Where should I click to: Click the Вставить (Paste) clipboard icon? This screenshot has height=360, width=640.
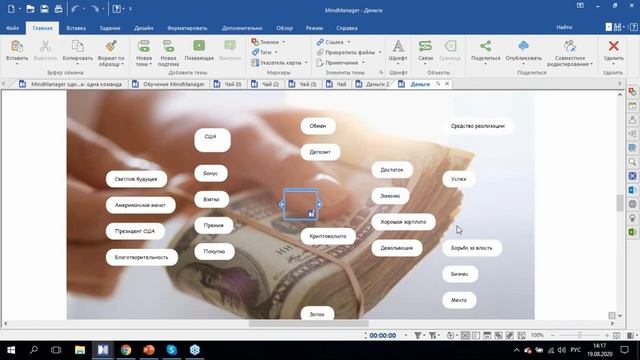click(x=17, y=46)
